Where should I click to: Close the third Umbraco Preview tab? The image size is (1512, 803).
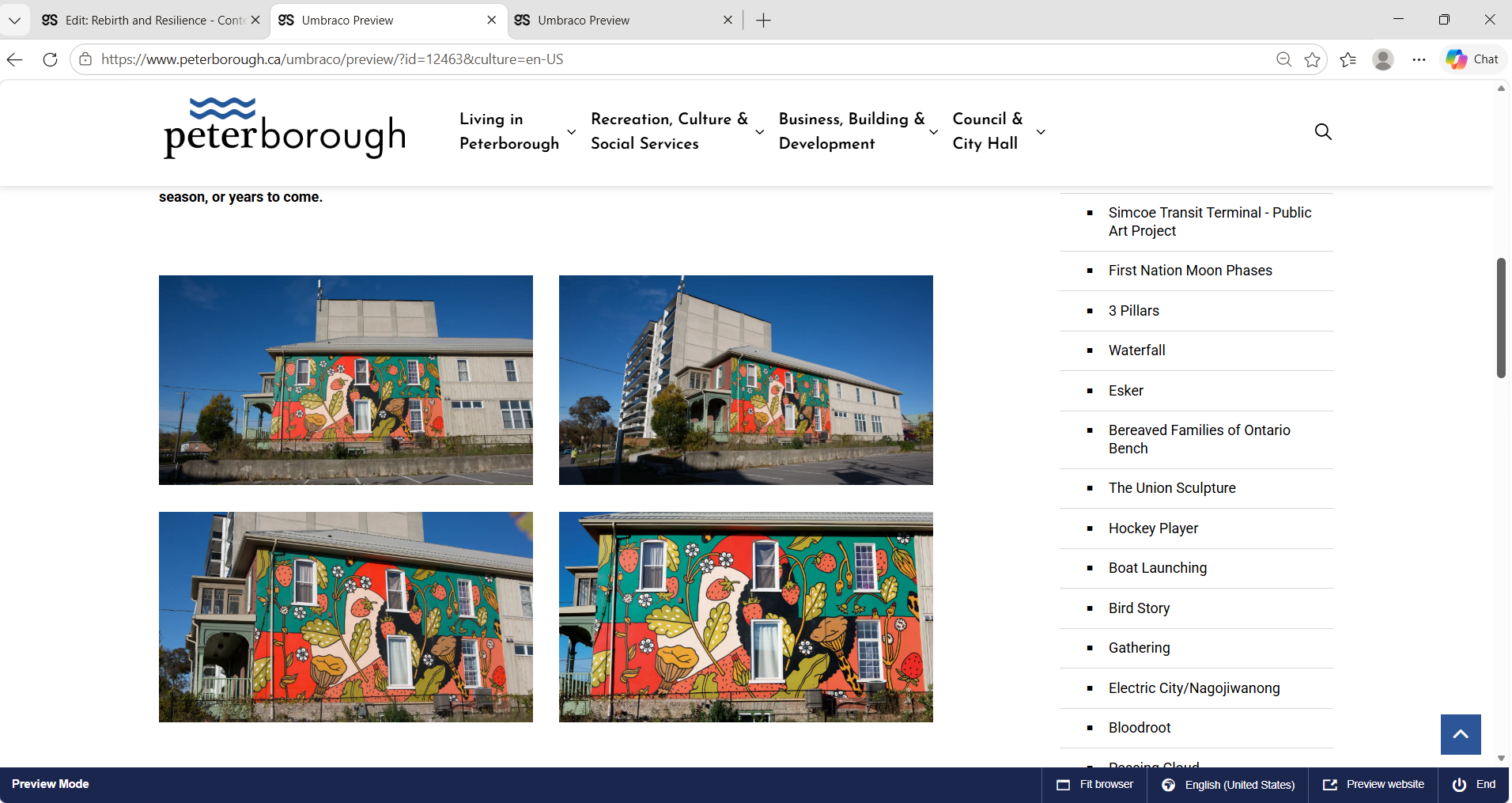click(x=728, y=21)
